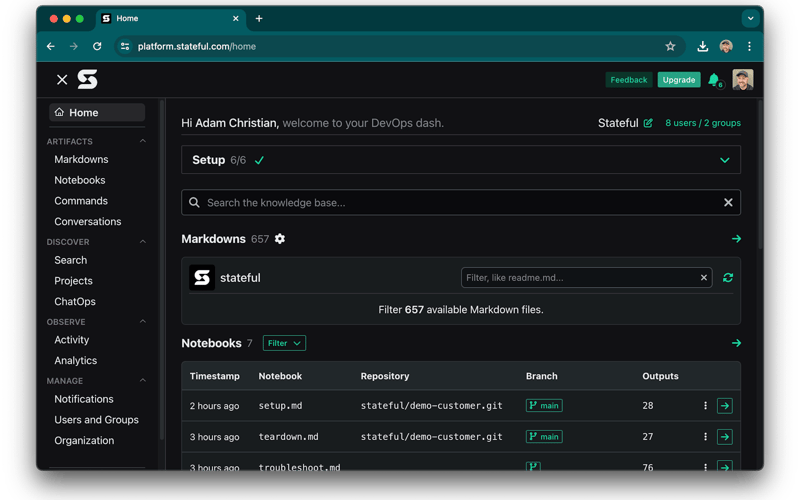Open setup.md row arrow button

coord(724,406)
